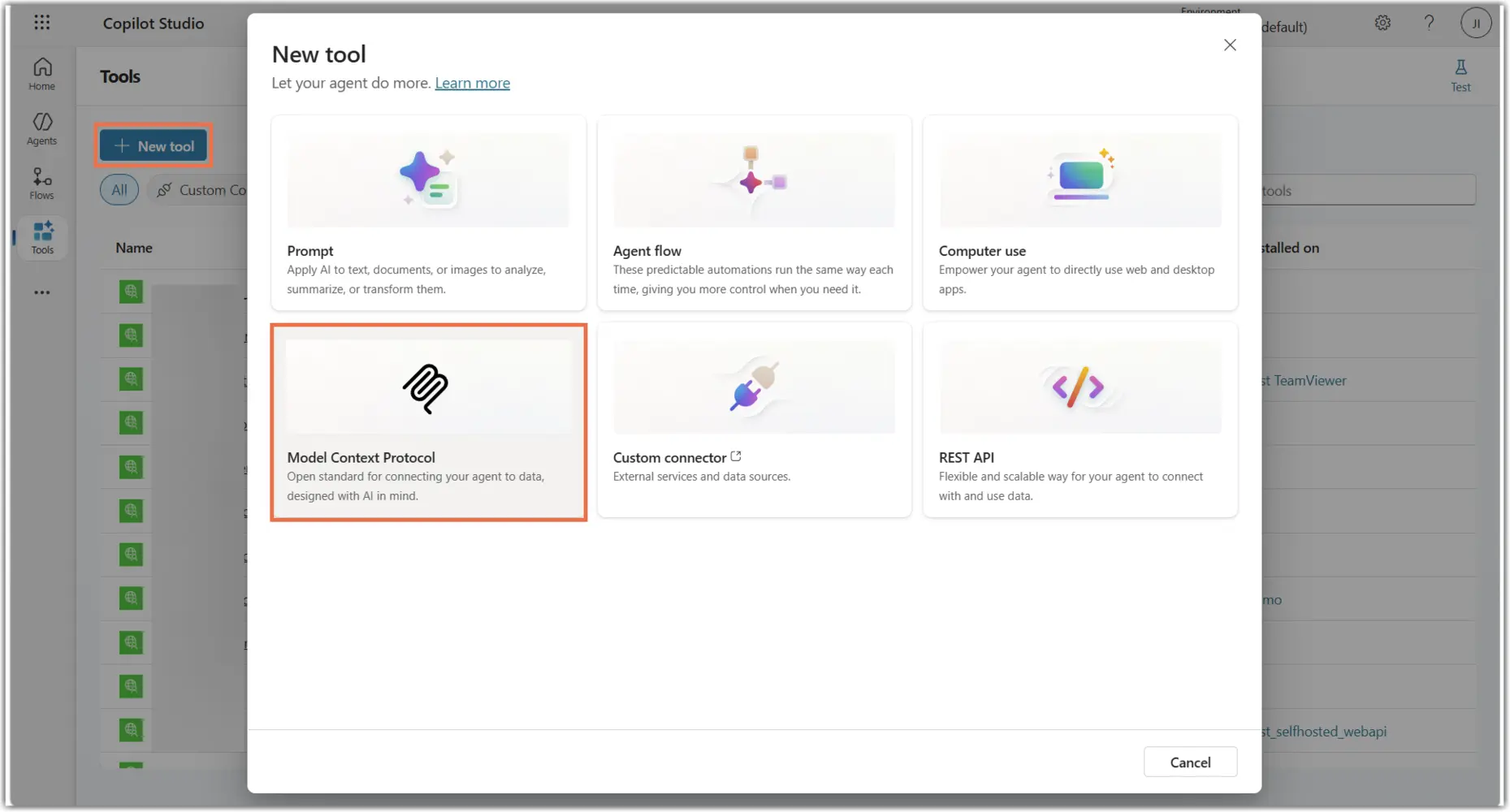Open the Learn more link
Image resolution: width=1510 pixels, height=812 pixels.
tap(472, 83)
